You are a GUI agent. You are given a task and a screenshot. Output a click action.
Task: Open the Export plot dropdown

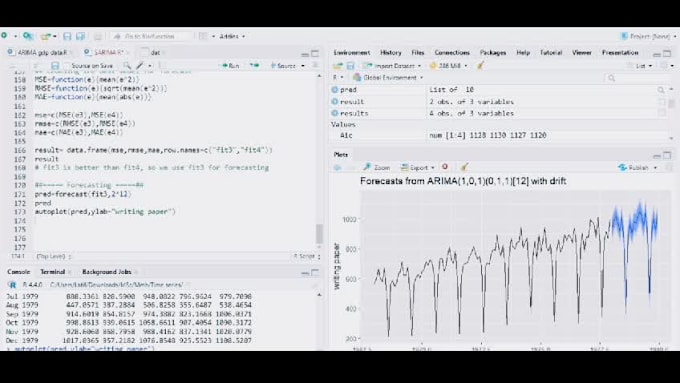[418, 167]
